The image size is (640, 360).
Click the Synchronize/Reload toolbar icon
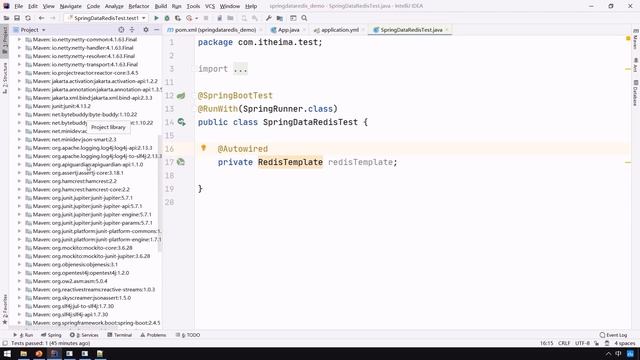pyautogui.click(x=28, y=18)
